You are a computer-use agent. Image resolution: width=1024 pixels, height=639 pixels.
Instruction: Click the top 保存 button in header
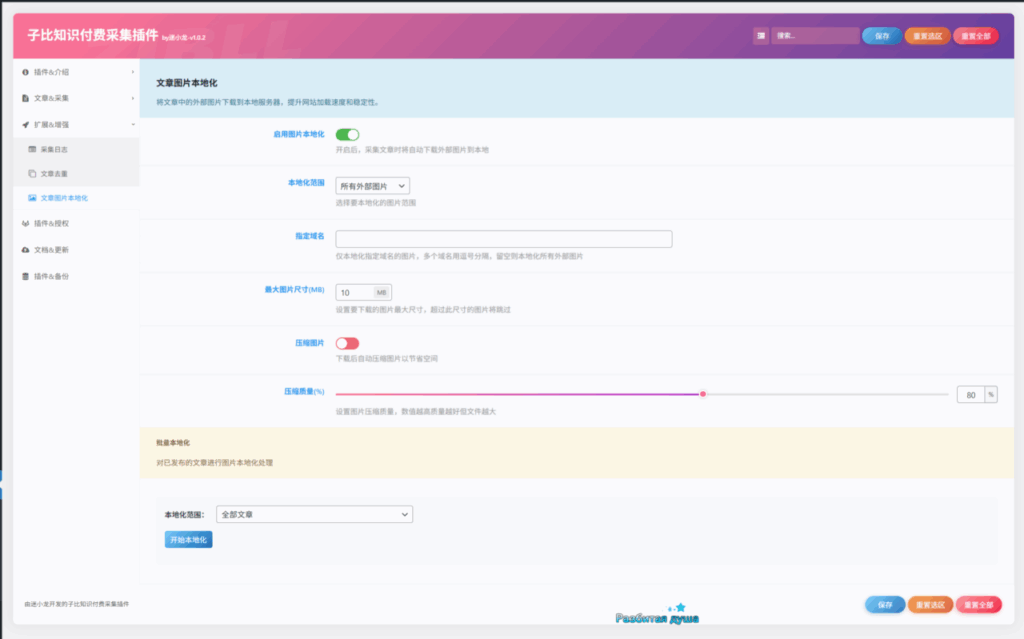coord(881,36)
